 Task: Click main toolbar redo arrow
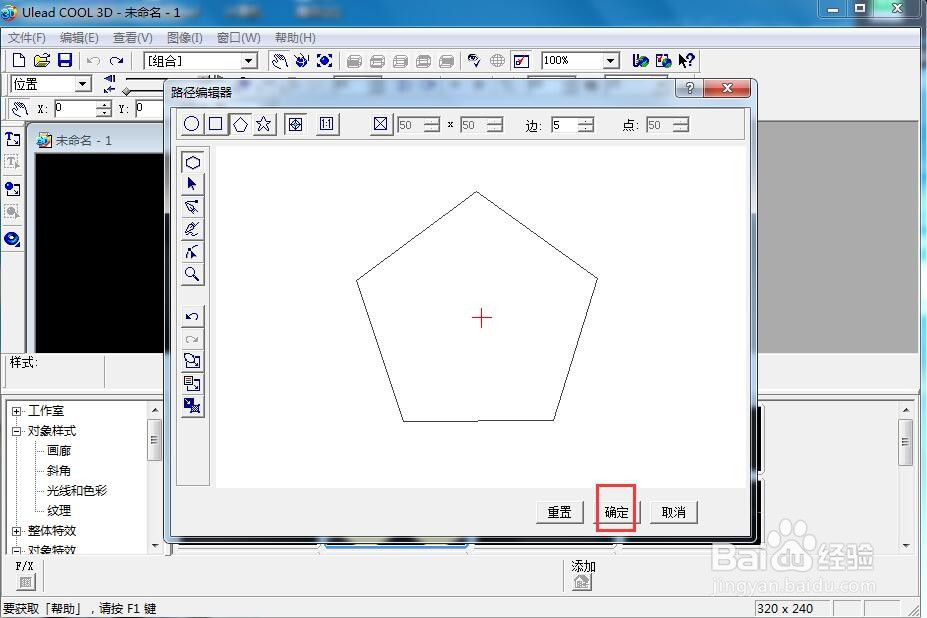click(116, 60)
